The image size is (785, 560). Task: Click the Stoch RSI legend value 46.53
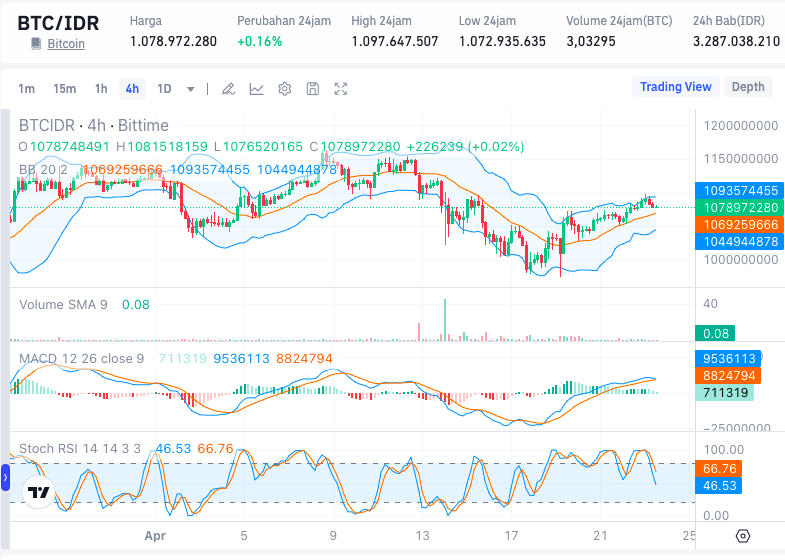(x=173, y=448)
